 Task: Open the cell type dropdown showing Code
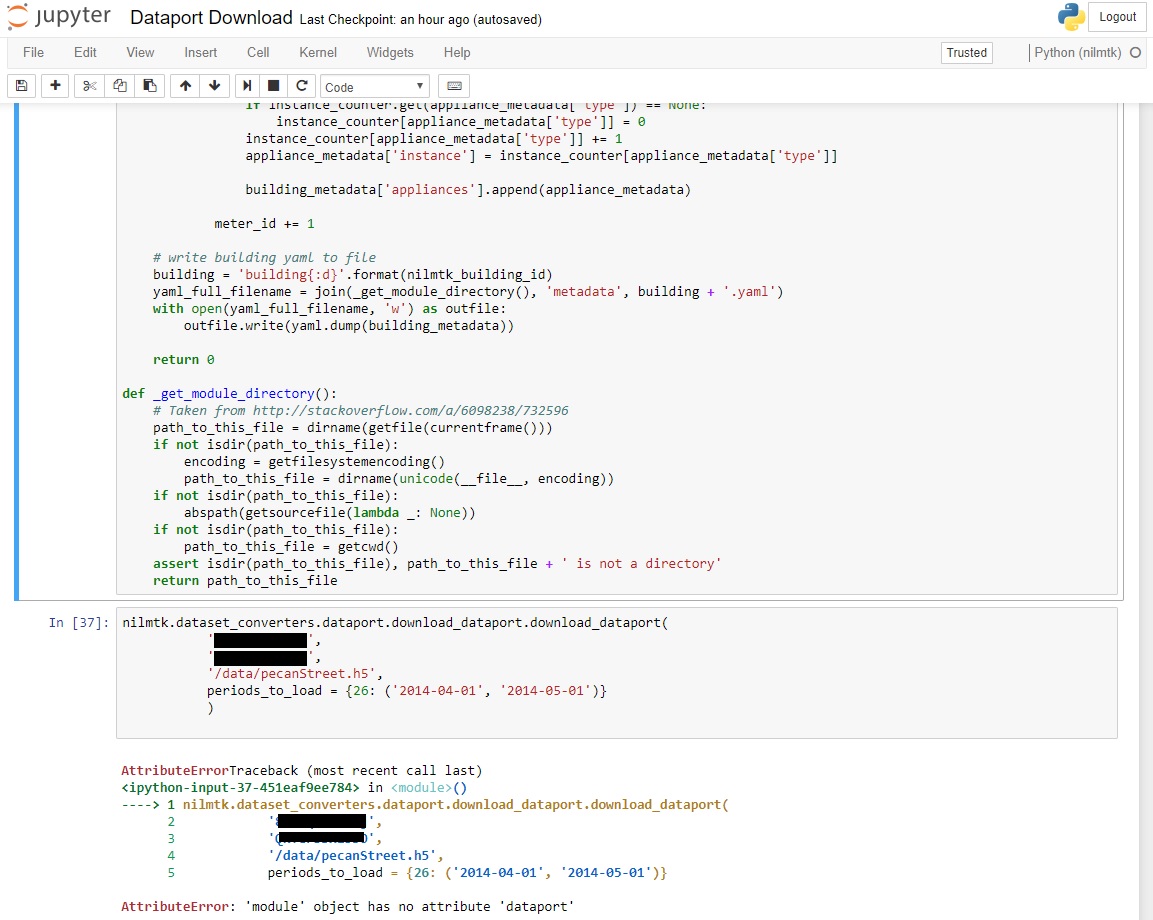(374, 86)
